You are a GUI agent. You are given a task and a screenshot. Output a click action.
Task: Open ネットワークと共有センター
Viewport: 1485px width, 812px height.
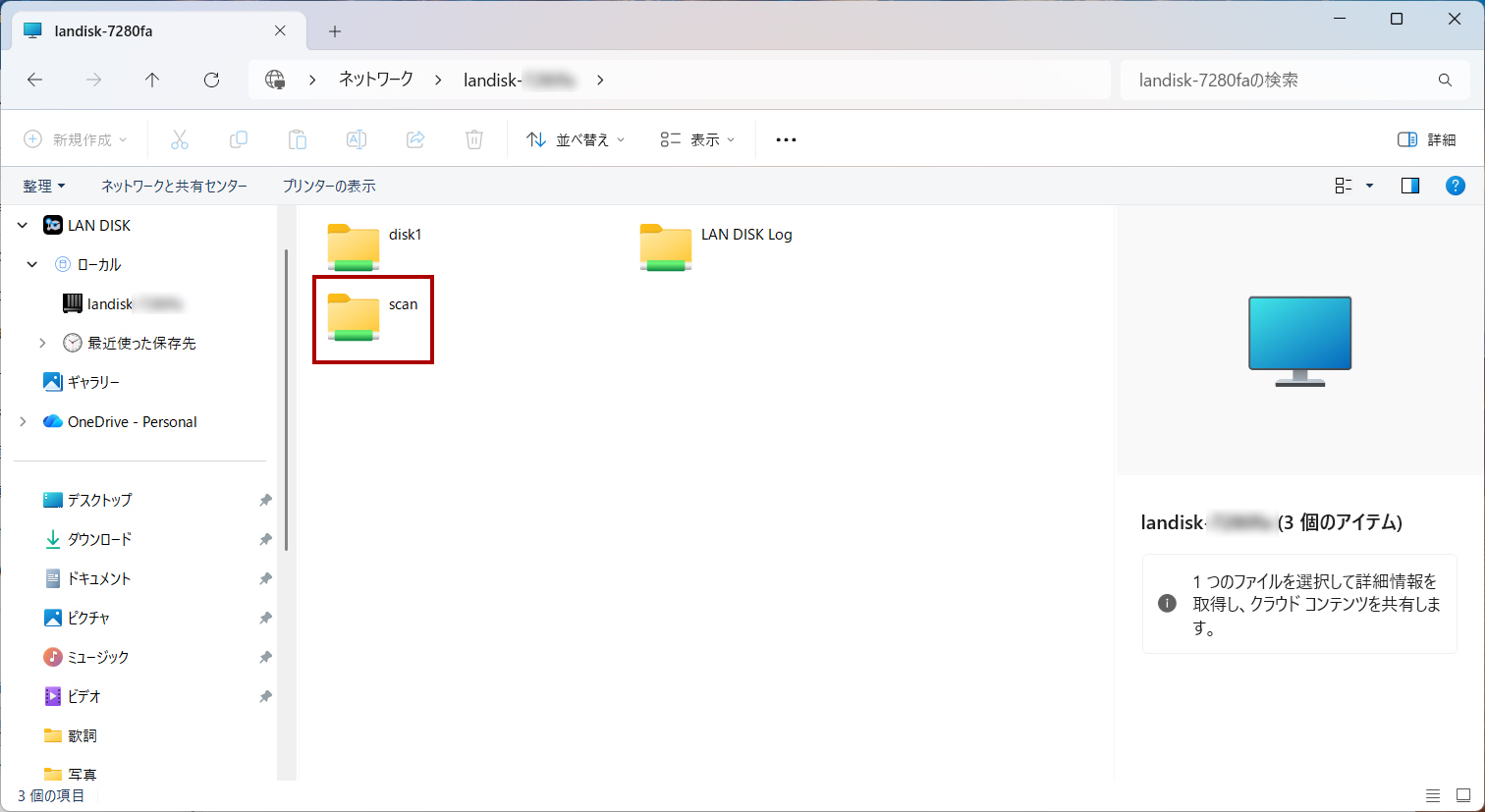tap(174, 185)
